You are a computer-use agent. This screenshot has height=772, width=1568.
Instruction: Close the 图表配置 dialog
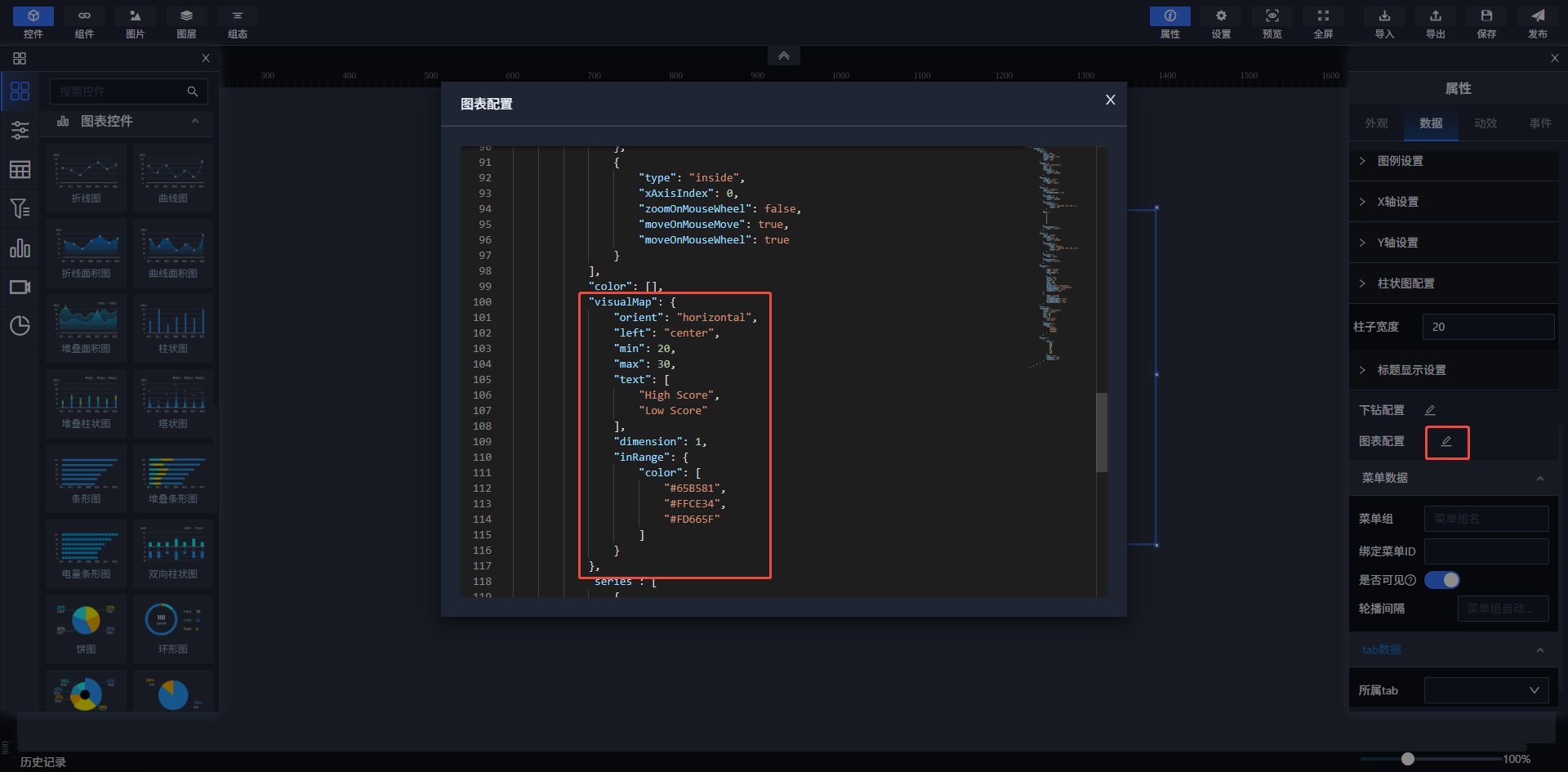[x=1110, y=100]
